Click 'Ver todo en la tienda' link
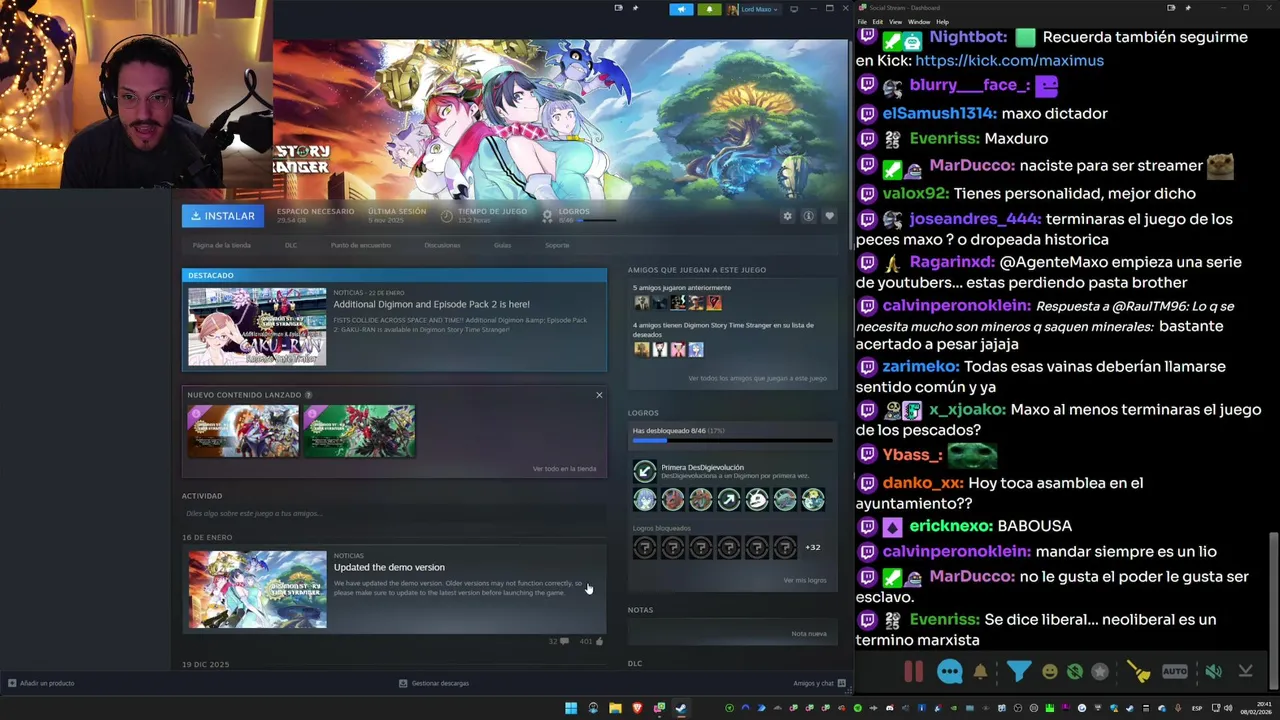 coord(564,469)
